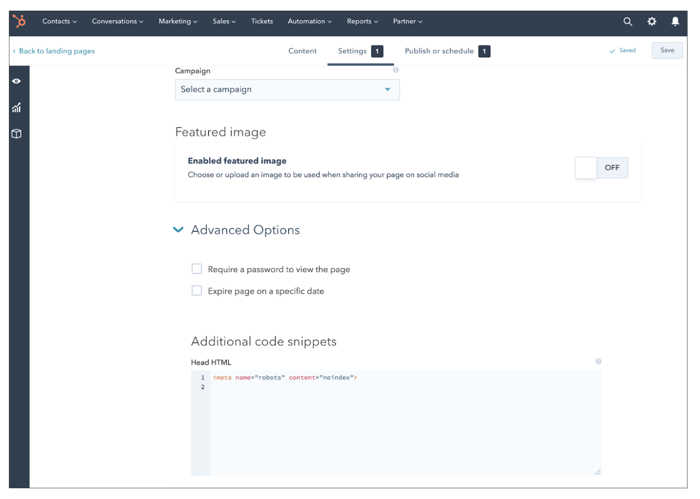Screen dimensions: 700x499
Task: Click the Additional code snippets heading
Action: point(263,341)
